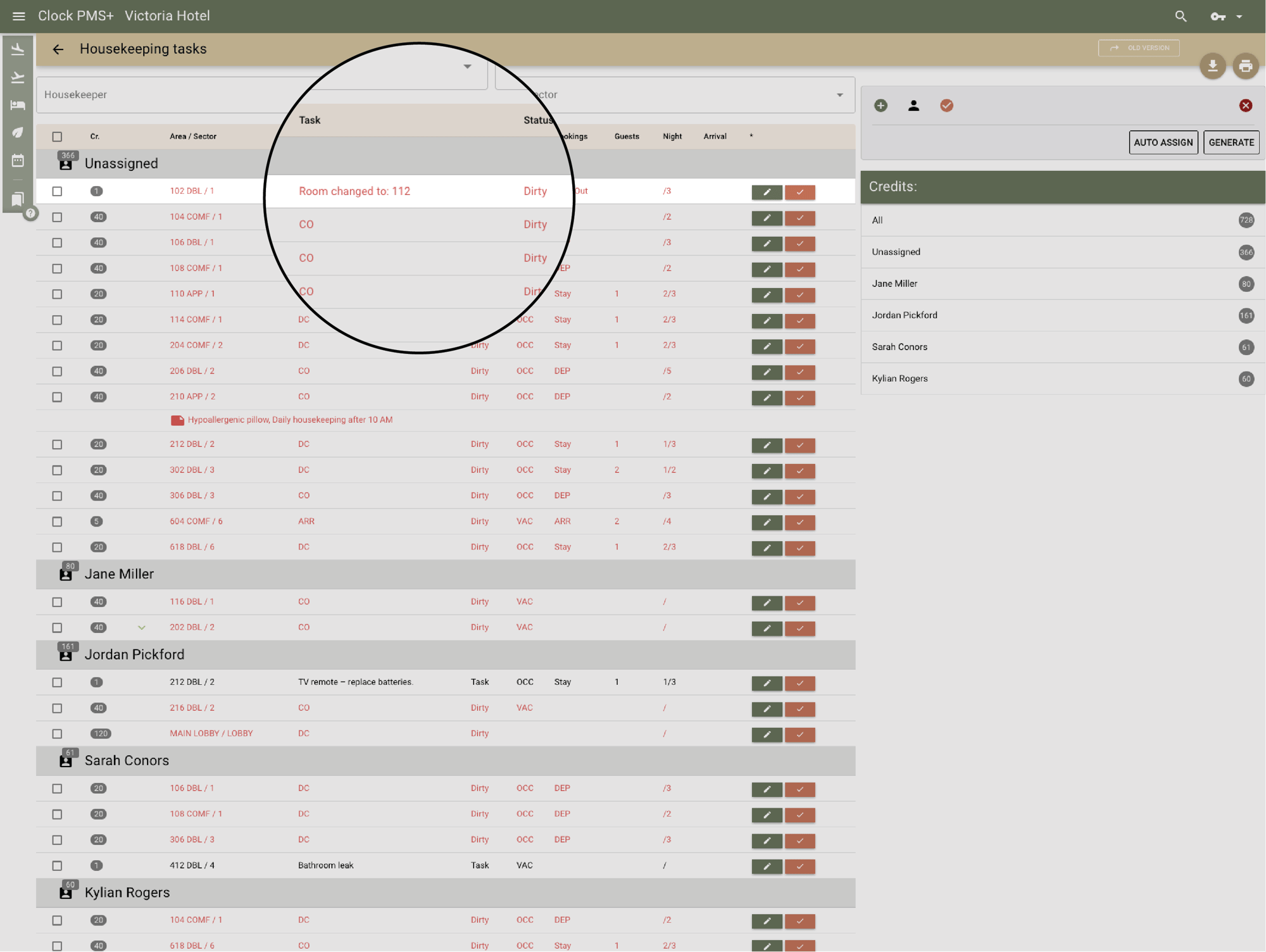The width and height of the screenshot is (1266, 952).
Task: Edit the 102 DBL task pencil
Action: point(767,192)
